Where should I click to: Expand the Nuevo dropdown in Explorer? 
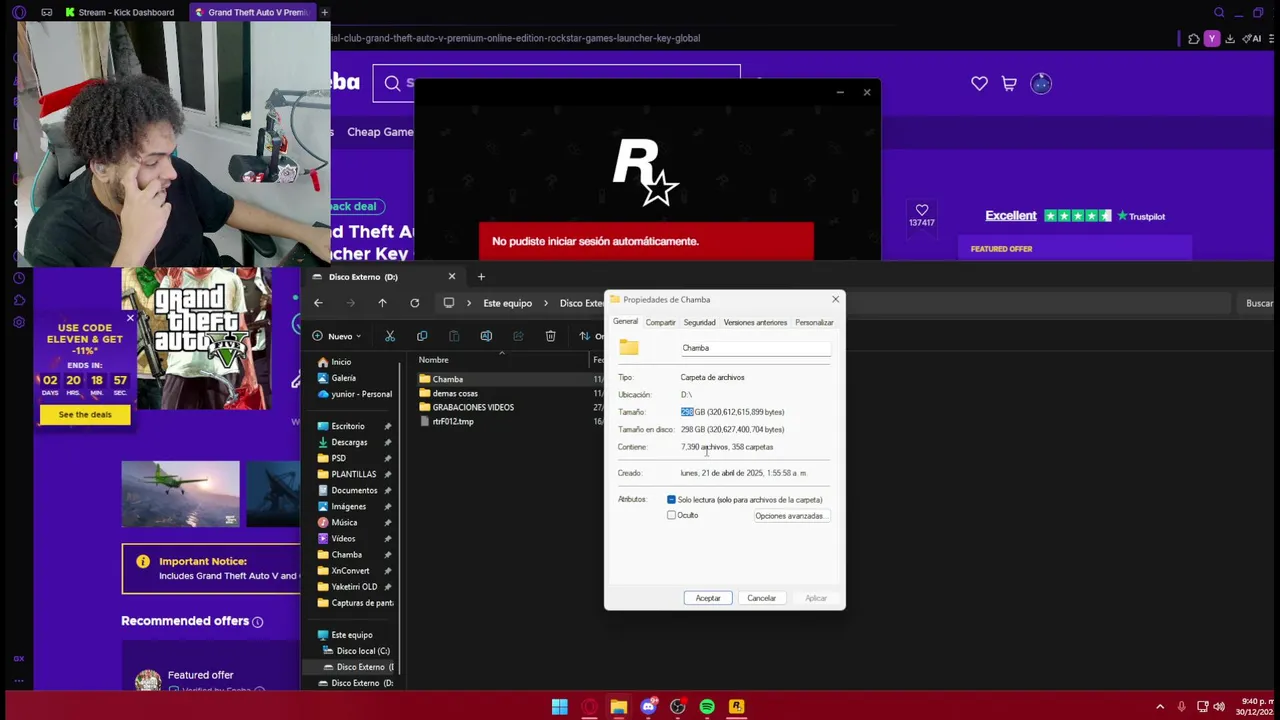click(x=337, y=336)
